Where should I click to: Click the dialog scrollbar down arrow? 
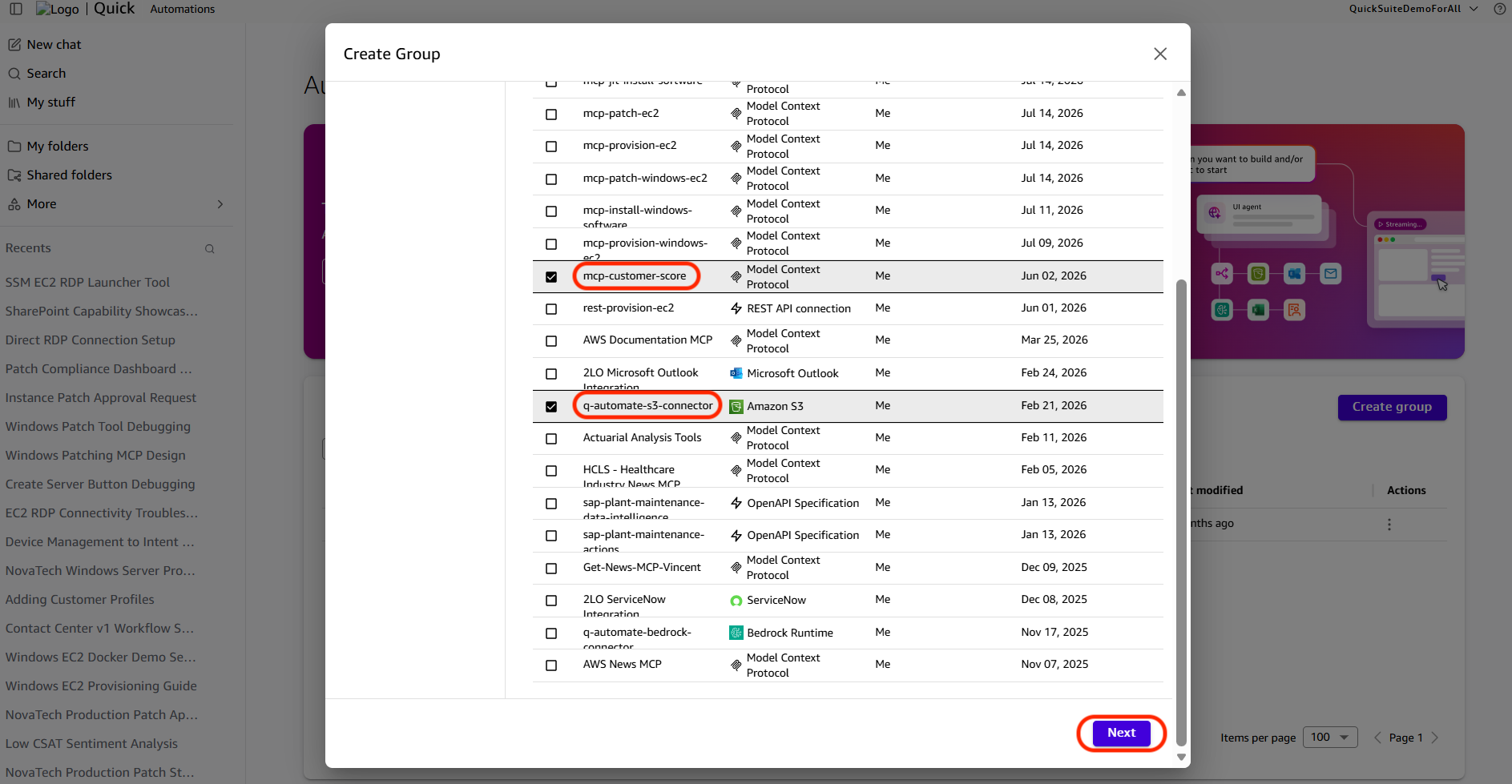coord(1181,757)
